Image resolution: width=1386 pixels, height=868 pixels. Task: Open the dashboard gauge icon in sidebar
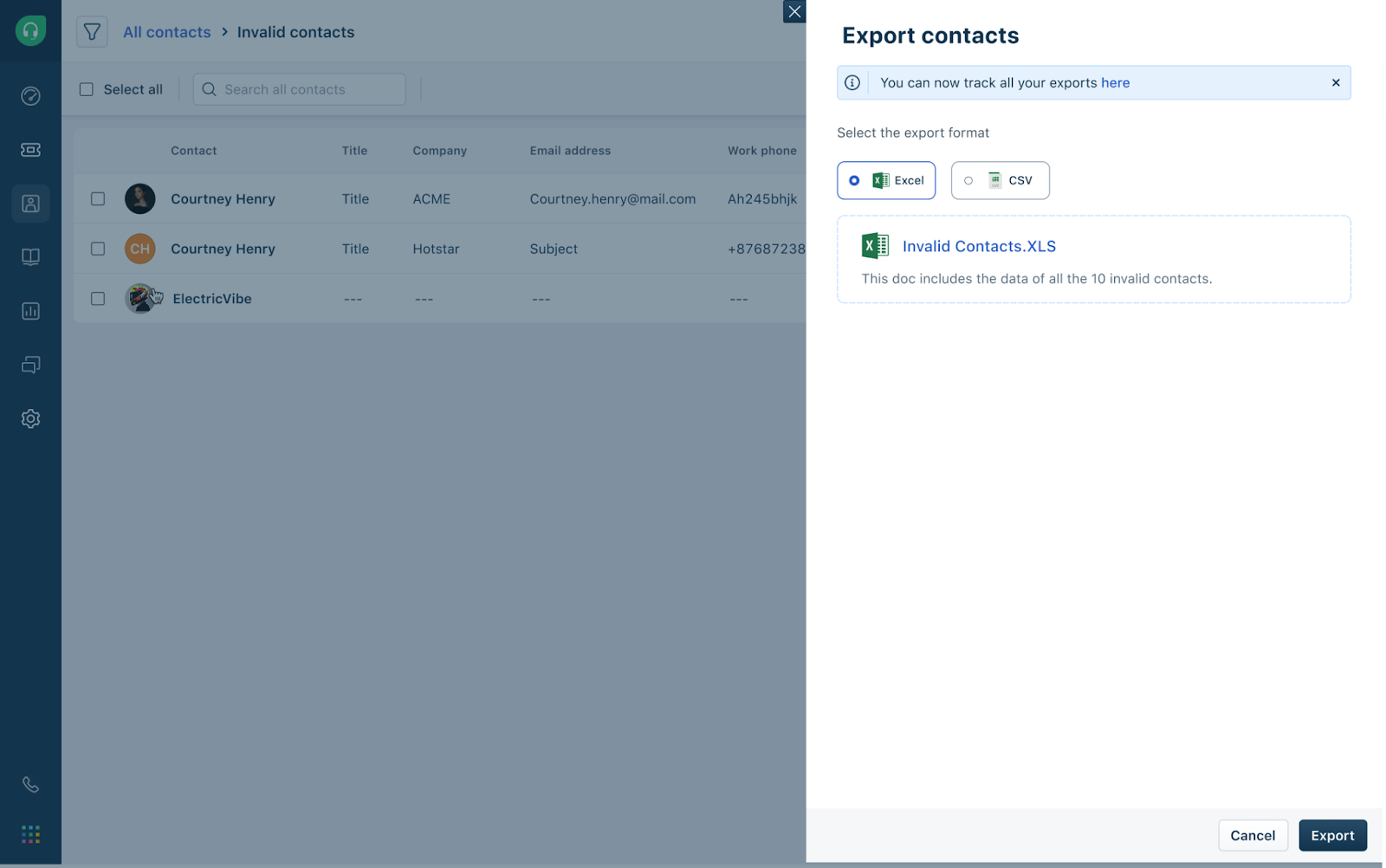point(30,96)
